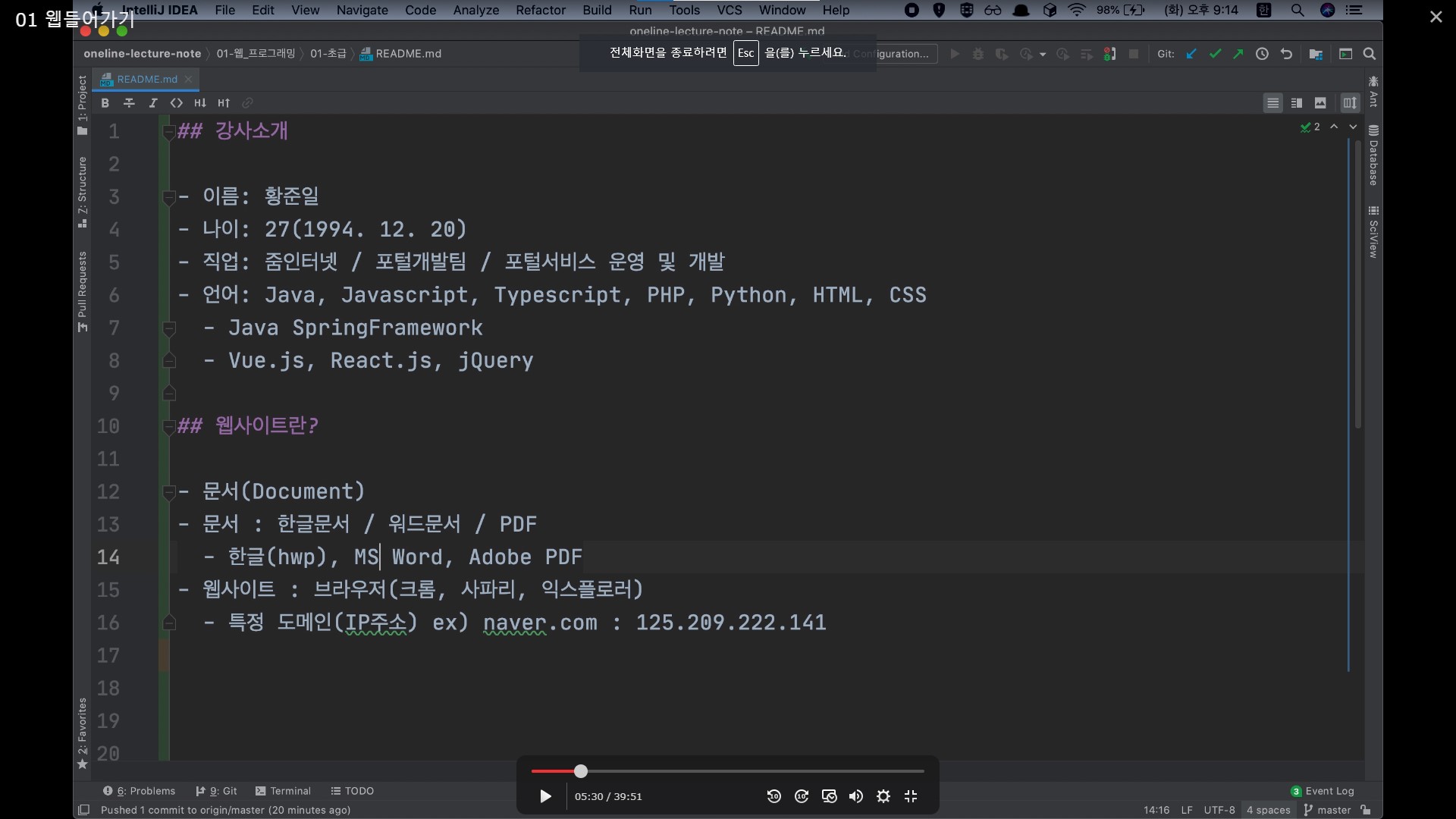Open the Analyze menu

tap(475, 10)
